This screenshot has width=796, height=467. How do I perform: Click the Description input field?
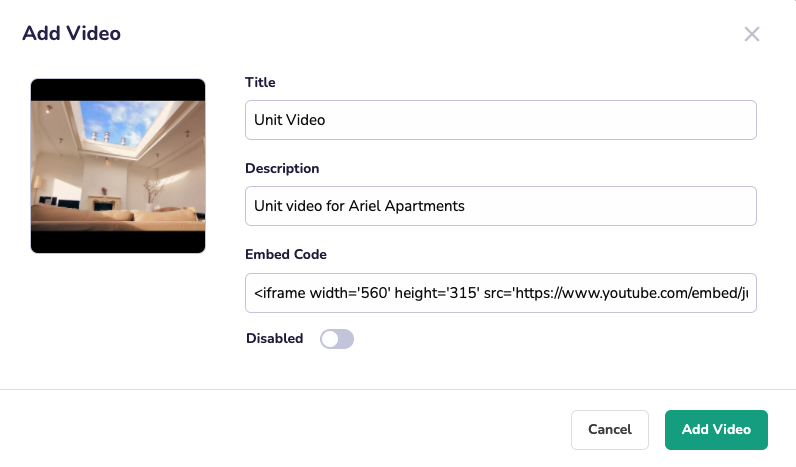pos(501,206)
